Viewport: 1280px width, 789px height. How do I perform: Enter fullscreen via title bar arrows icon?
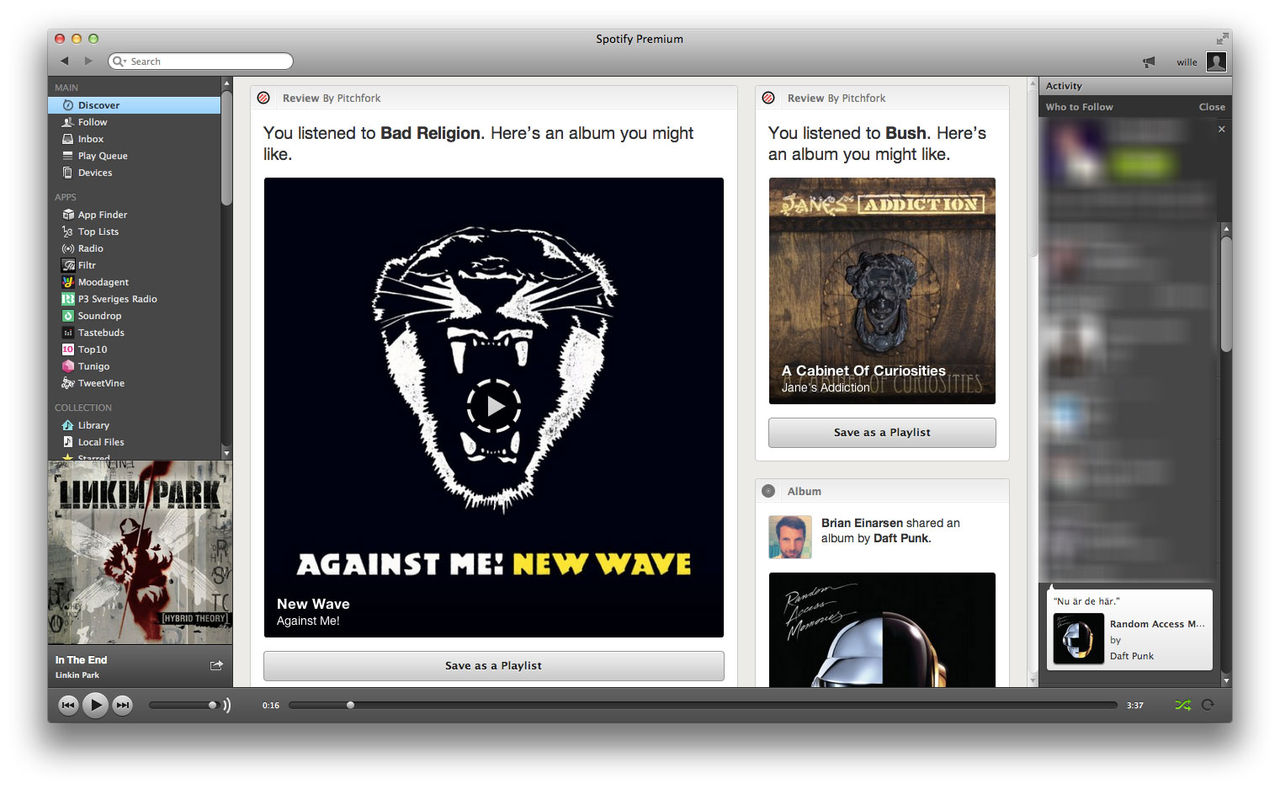coord(1222,39)
